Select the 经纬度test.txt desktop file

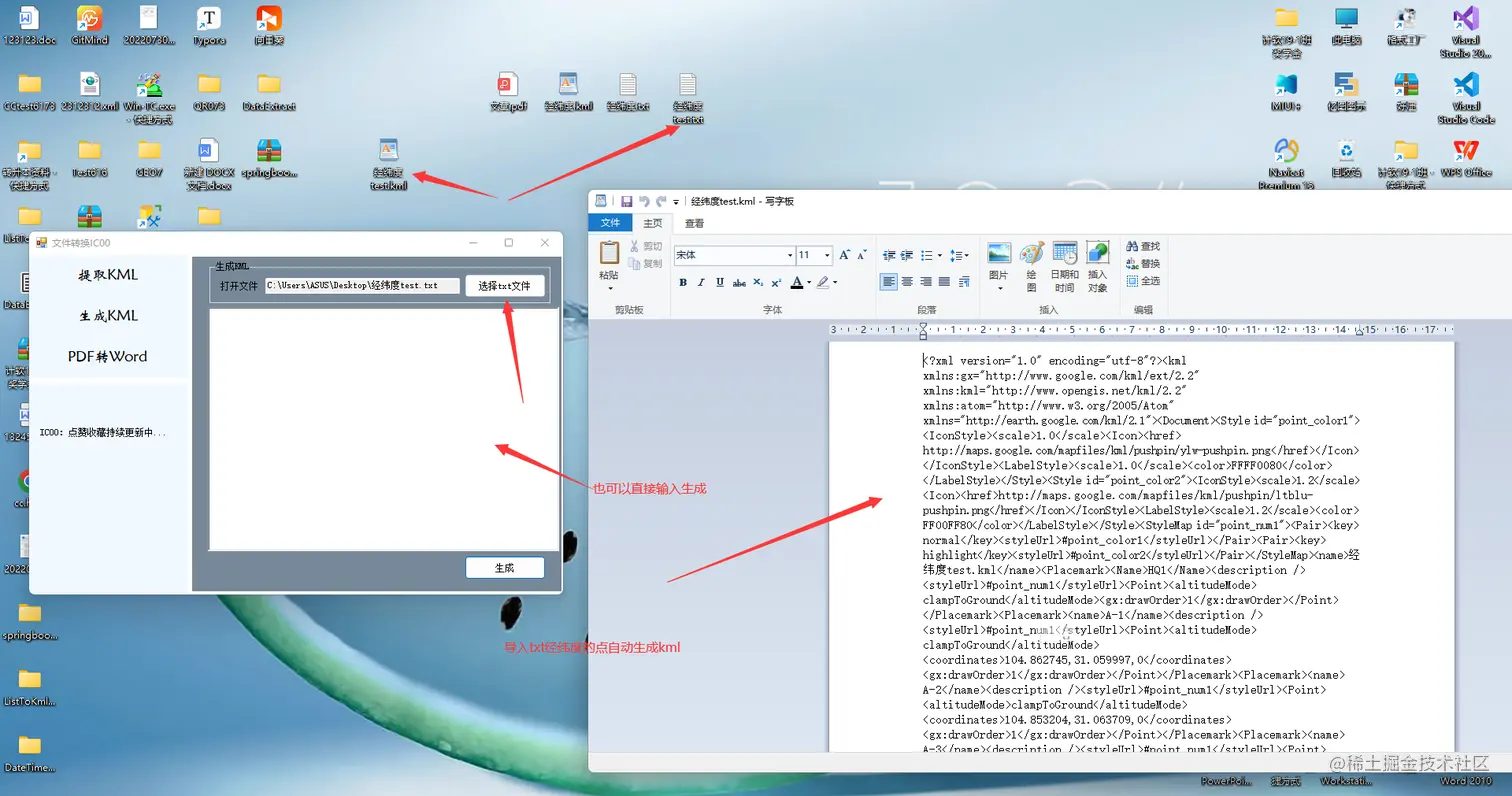click(687, 98)
